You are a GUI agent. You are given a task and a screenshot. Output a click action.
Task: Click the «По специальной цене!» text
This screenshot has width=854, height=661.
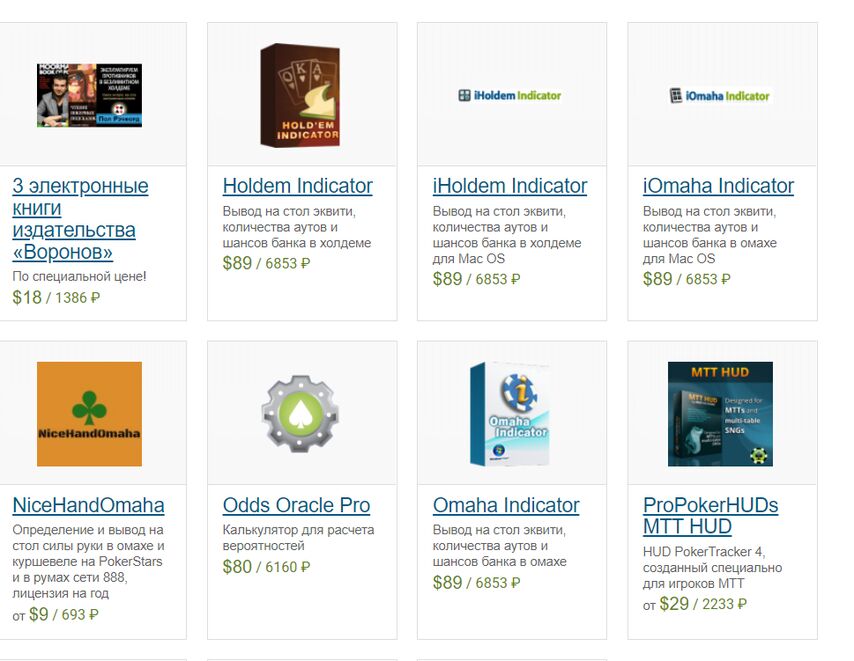[80, 277]
